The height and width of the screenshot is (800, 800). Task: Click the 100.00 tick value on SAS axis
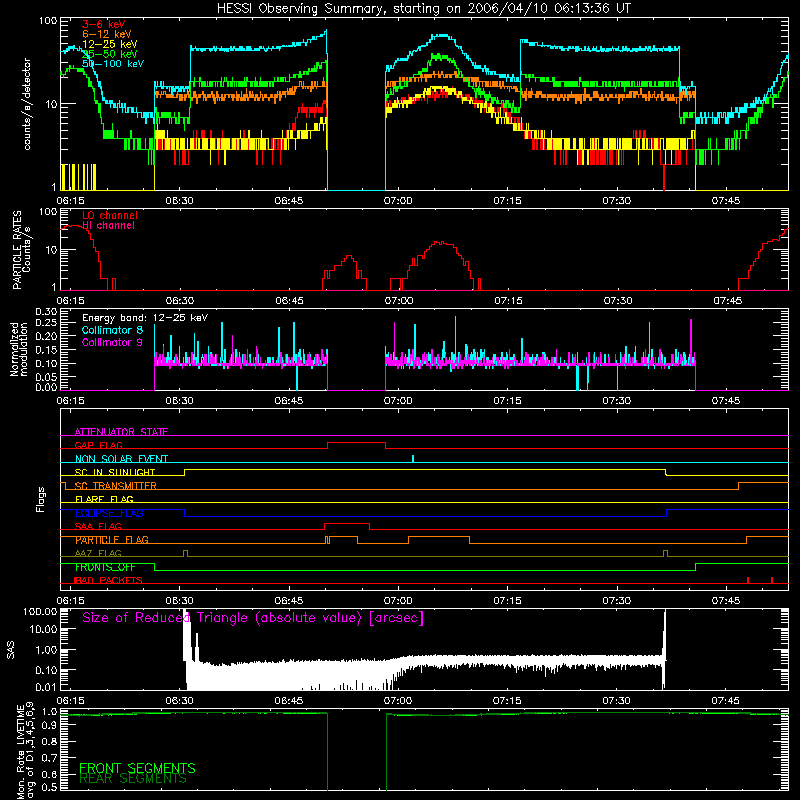40,611
